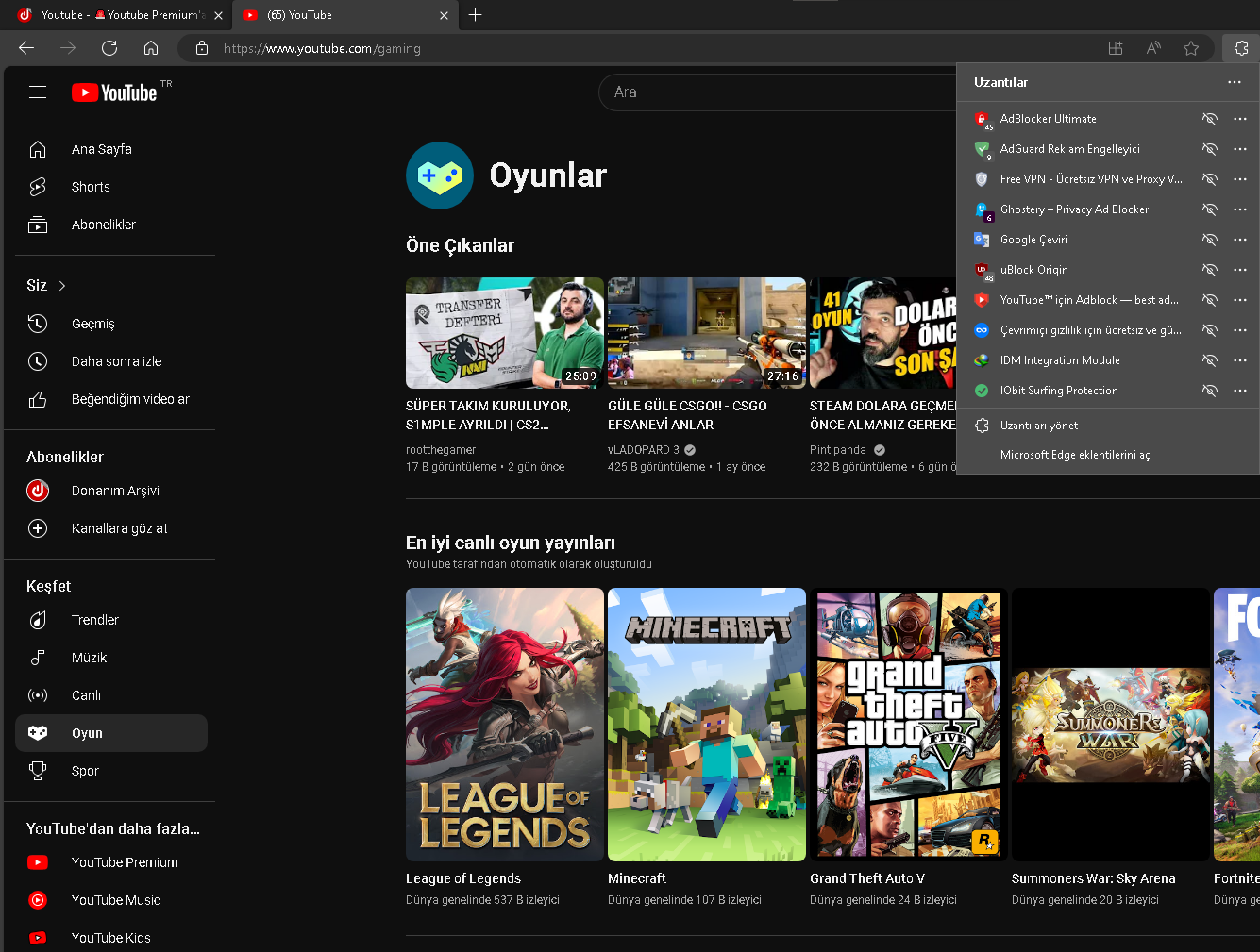
Task: Toggle toolbar visibility for uBlock Origin
Action: [1209, 270]
